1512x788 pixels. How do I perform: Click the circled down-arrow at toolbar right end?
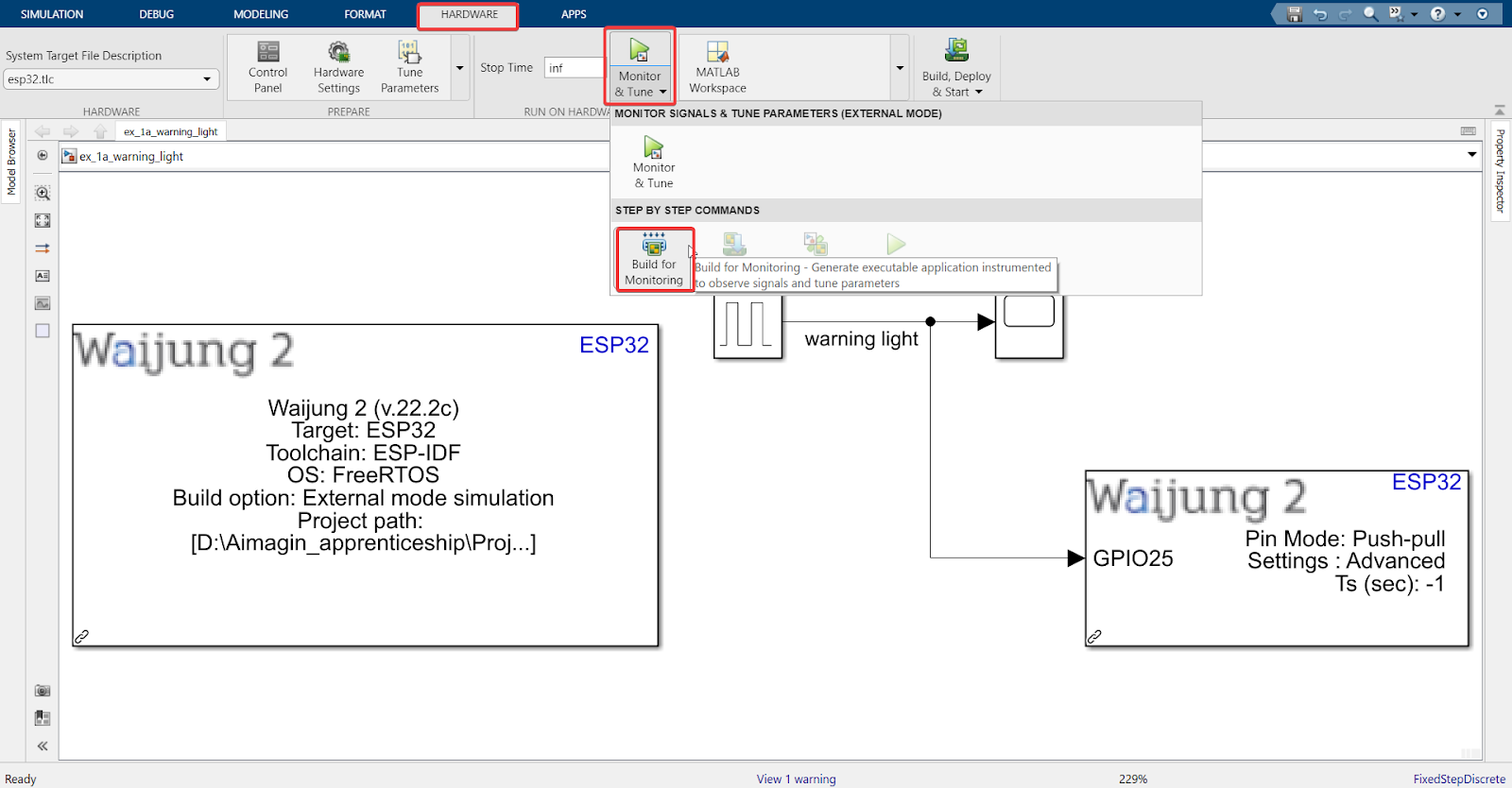tap(1483, 14)
